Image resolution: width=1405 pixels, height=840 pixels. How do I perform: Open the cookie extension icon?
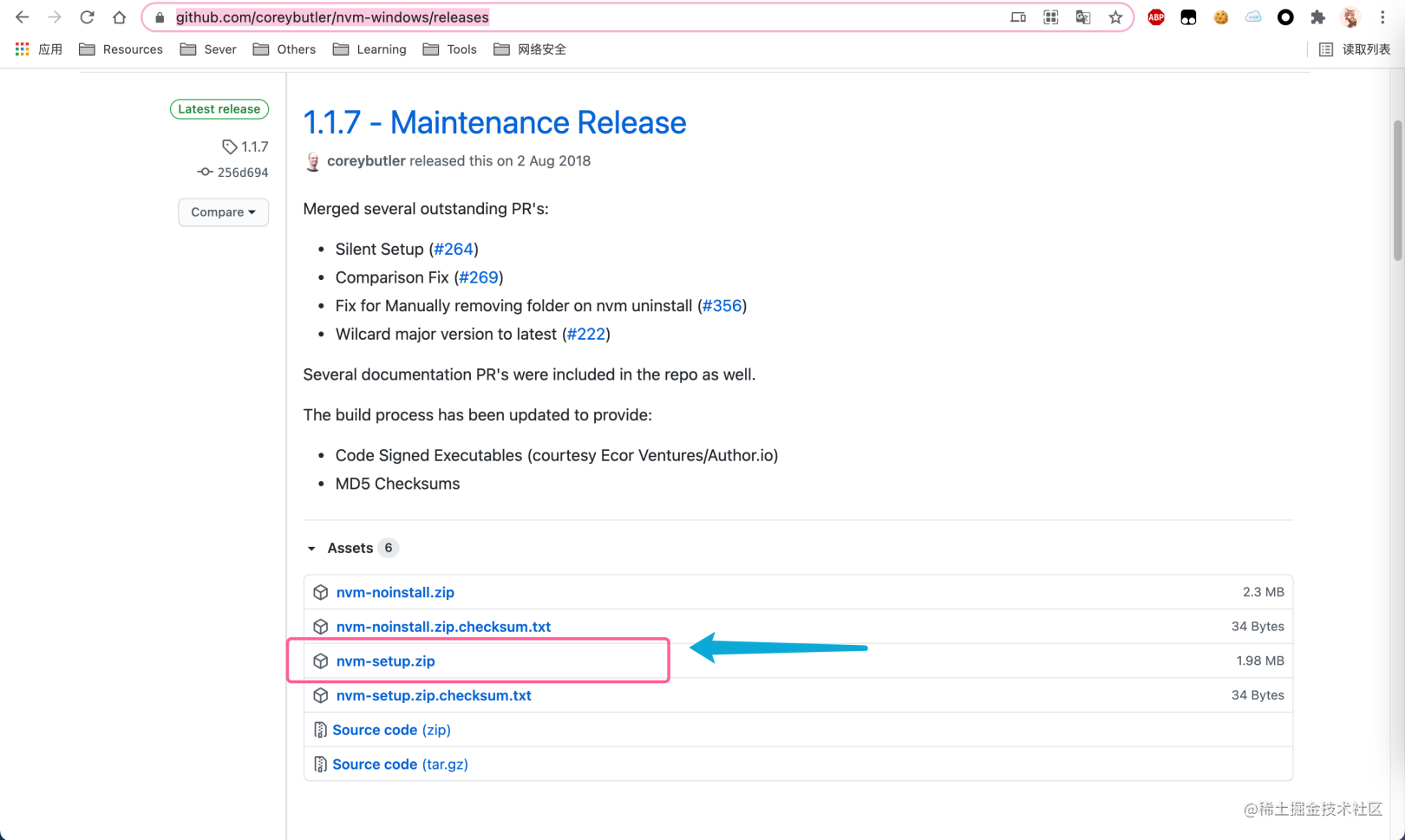(x=1221, y=17)
